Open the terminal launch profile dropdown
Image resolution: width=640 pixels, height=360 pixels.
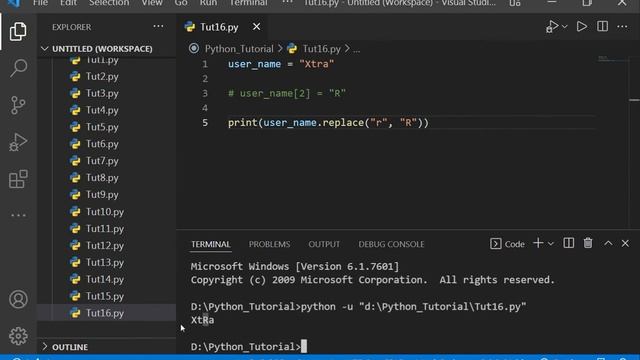click(x=551, y=244)
